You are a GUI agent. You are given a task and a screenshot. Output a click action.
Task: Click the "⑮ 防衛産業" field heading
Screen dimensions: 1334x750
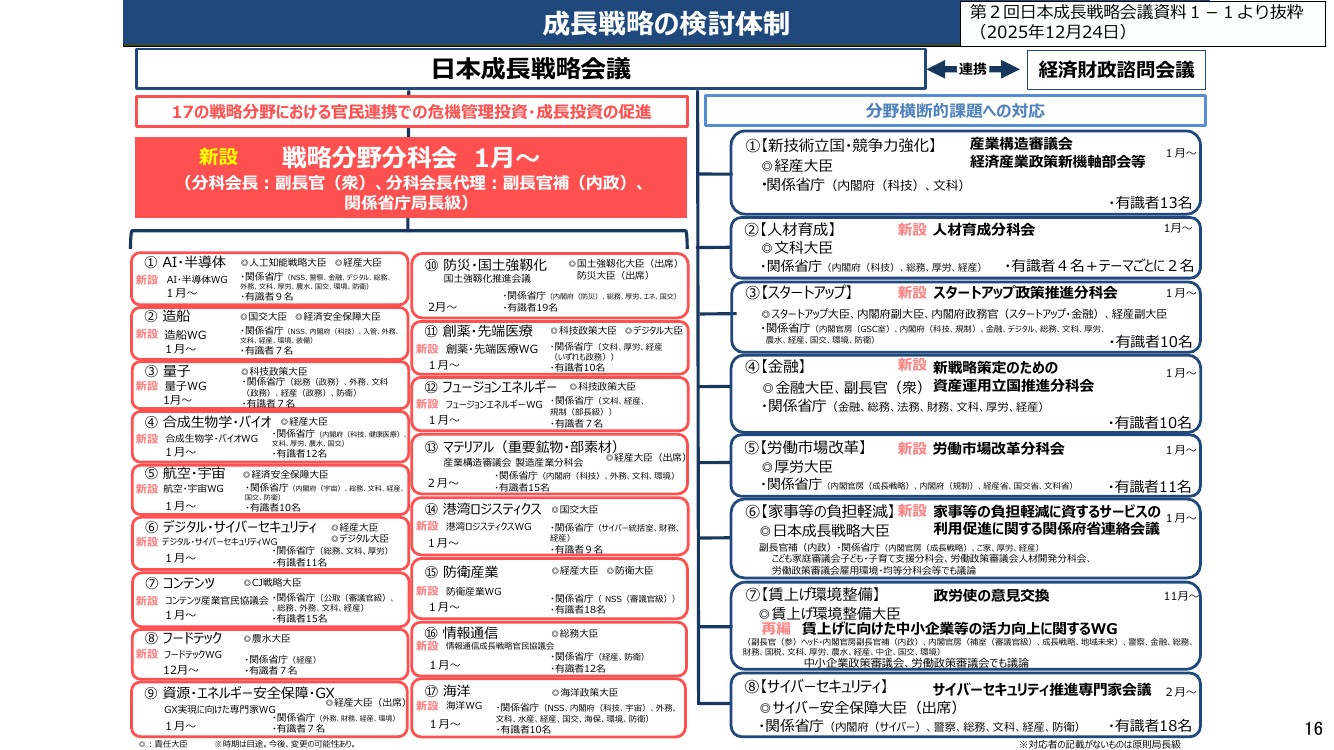click(461, 572)
